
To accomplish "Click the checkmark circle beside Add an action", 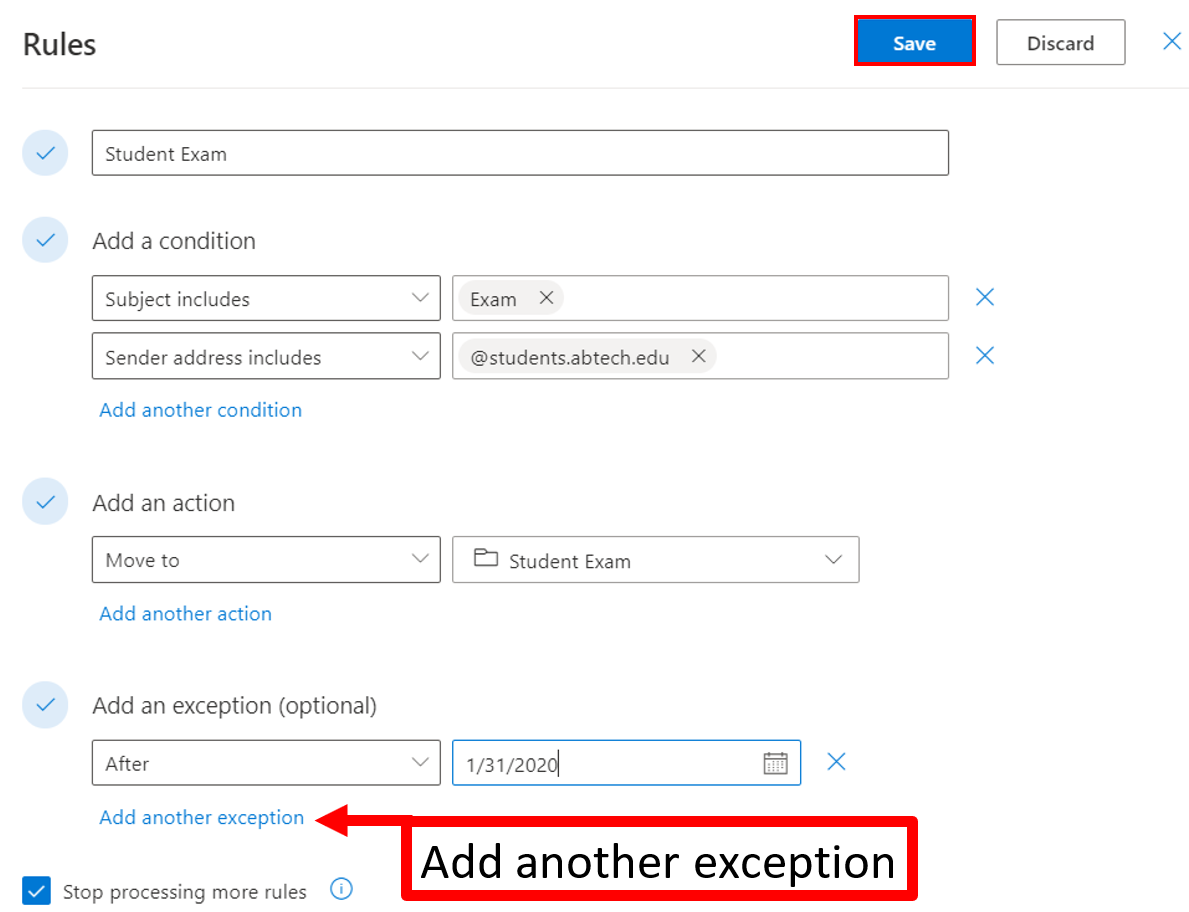I will (45, 501).
